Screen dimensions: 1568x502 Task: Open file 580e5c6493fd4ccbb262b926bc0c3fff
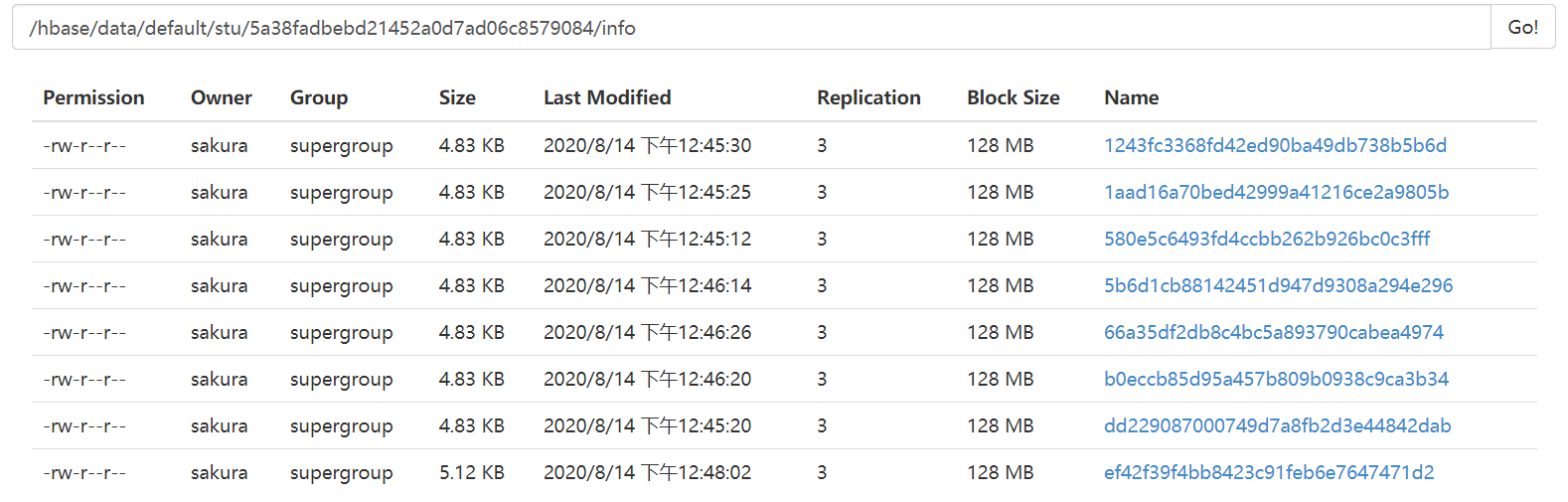click(x=1267, y=239)
